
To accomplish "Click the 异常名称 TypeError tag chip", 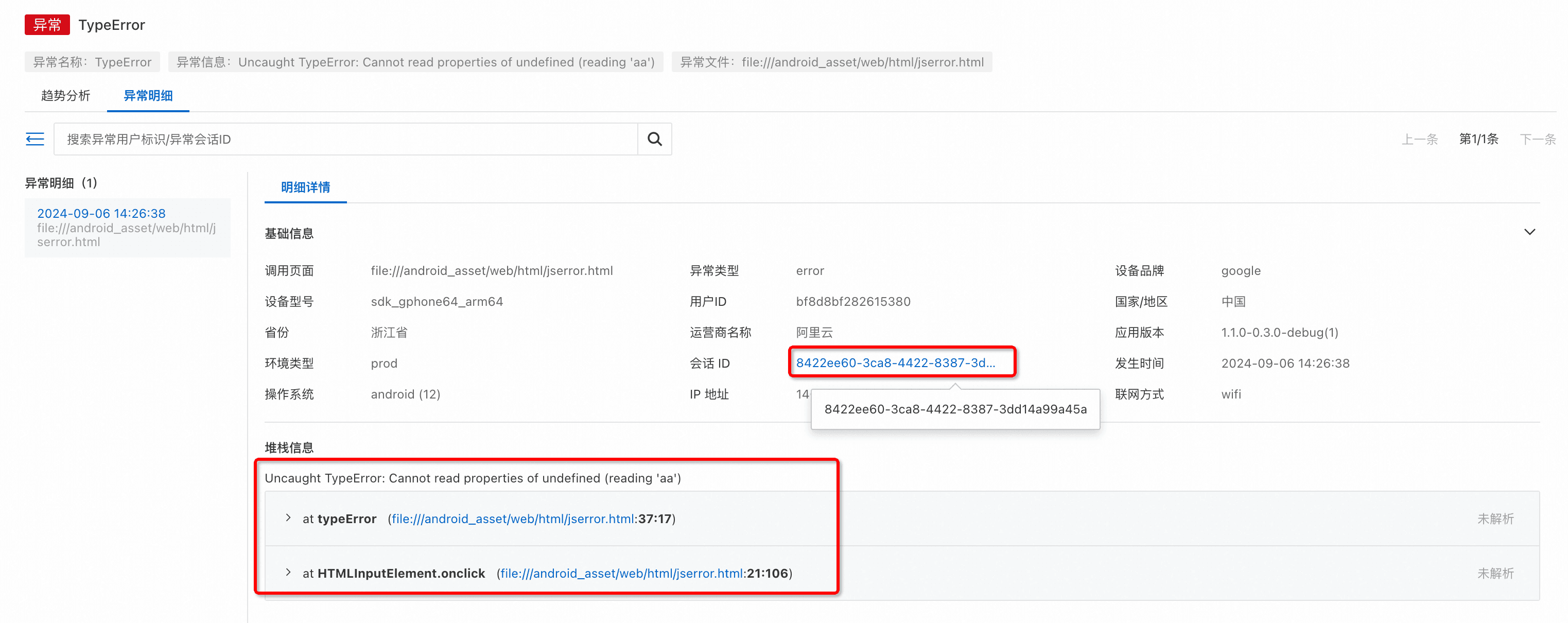I will [x=92, y=62].
